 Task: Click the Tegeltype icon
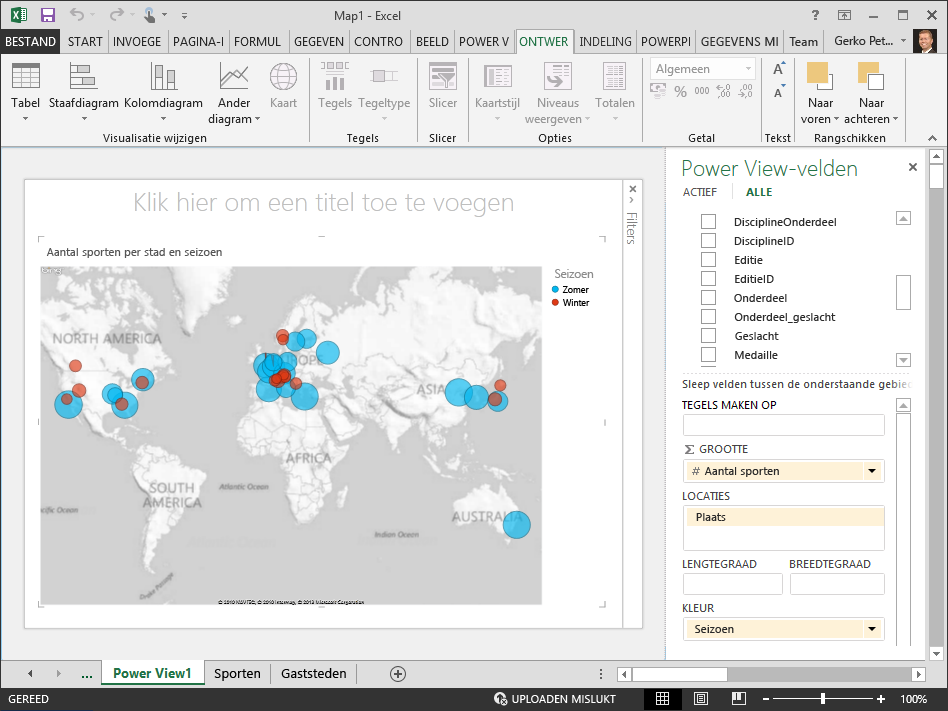[x=384, y=76]
